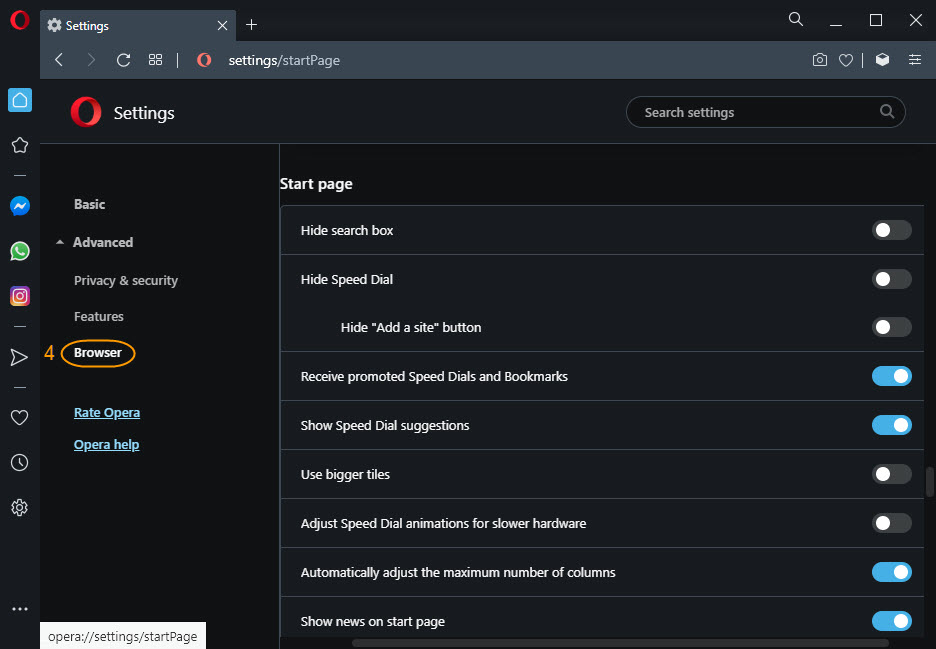The width and height of the screenshot is (936, 649).
Task: Expand sidebar options with three dots
Action: pyautogui.click(x=20, y=609)
